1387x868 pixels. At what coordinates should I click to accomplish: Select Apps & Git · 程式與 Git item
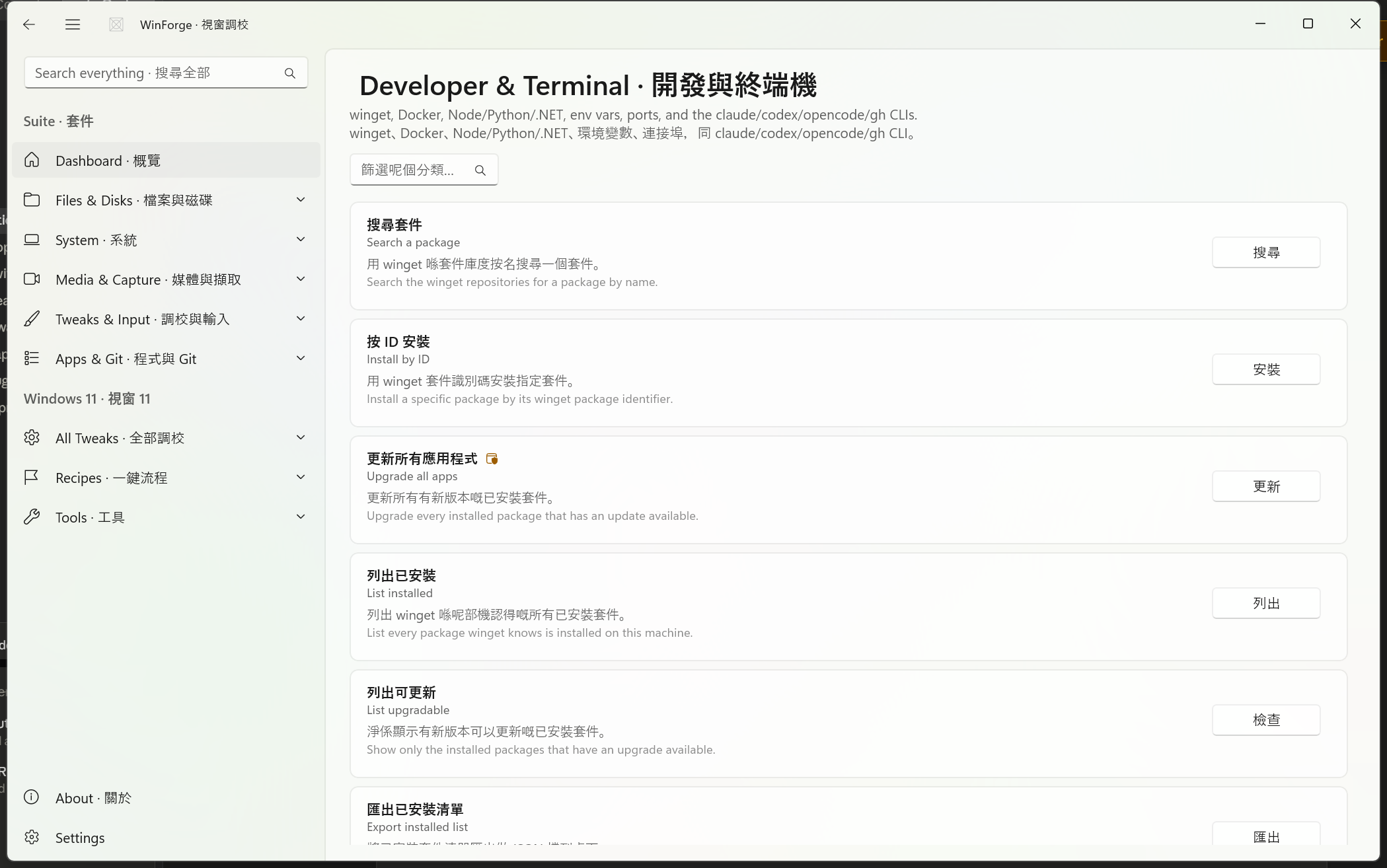coord(166,358)
